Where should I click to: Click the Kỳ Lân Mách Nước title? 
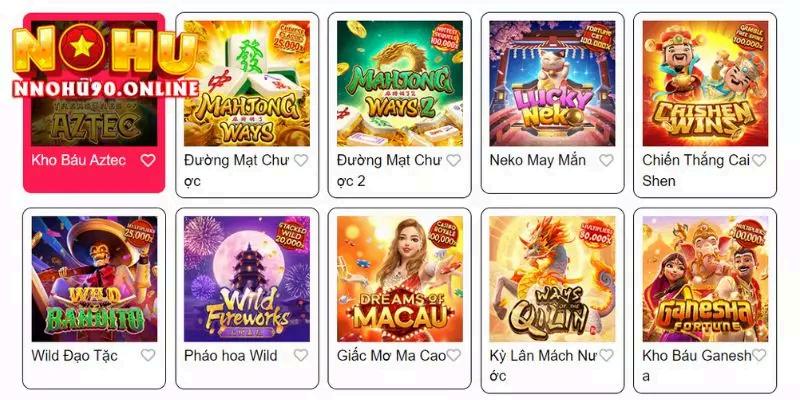tap(543, 366)
